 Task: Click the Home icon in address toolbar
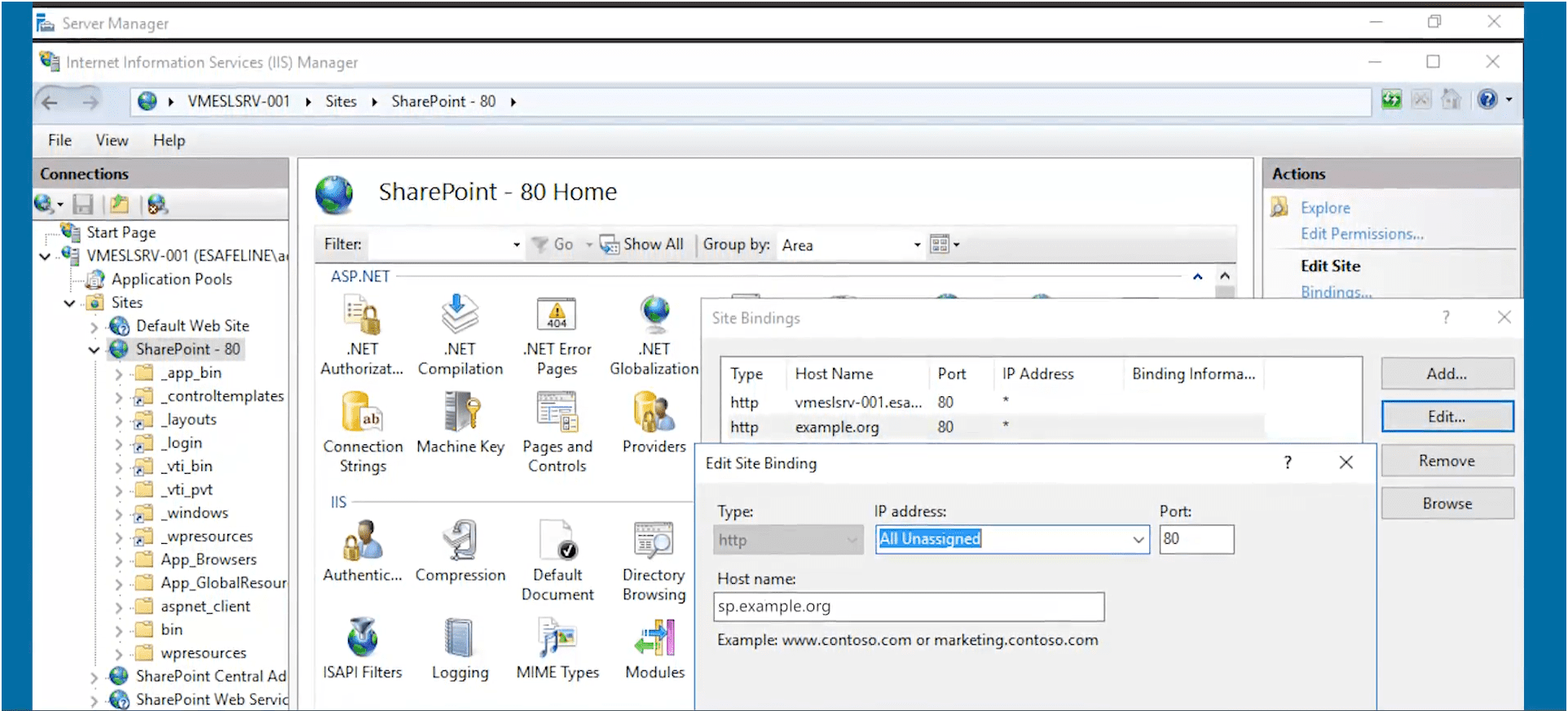pyautogui.click(x=1451, y=99)
